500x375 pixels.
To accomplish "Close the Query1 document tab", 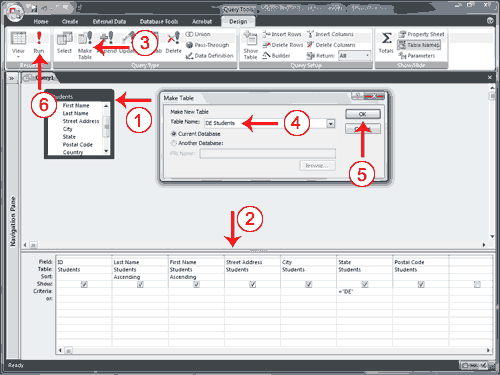I will 489,77.
